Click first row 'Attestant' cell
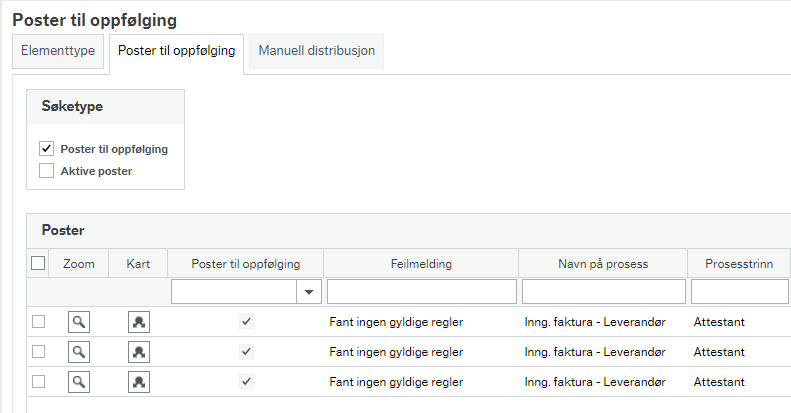This screenshot has height=413, width=791. 719,322
